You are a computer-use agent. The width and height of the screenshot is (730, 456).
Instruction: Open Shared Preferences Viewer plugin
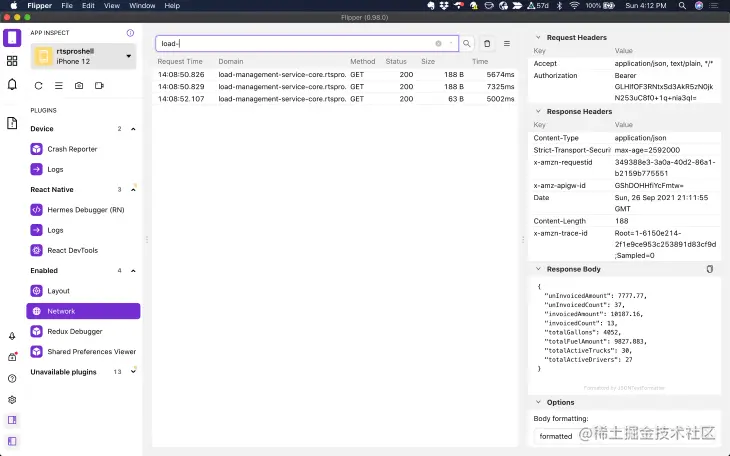coord(83,352)
